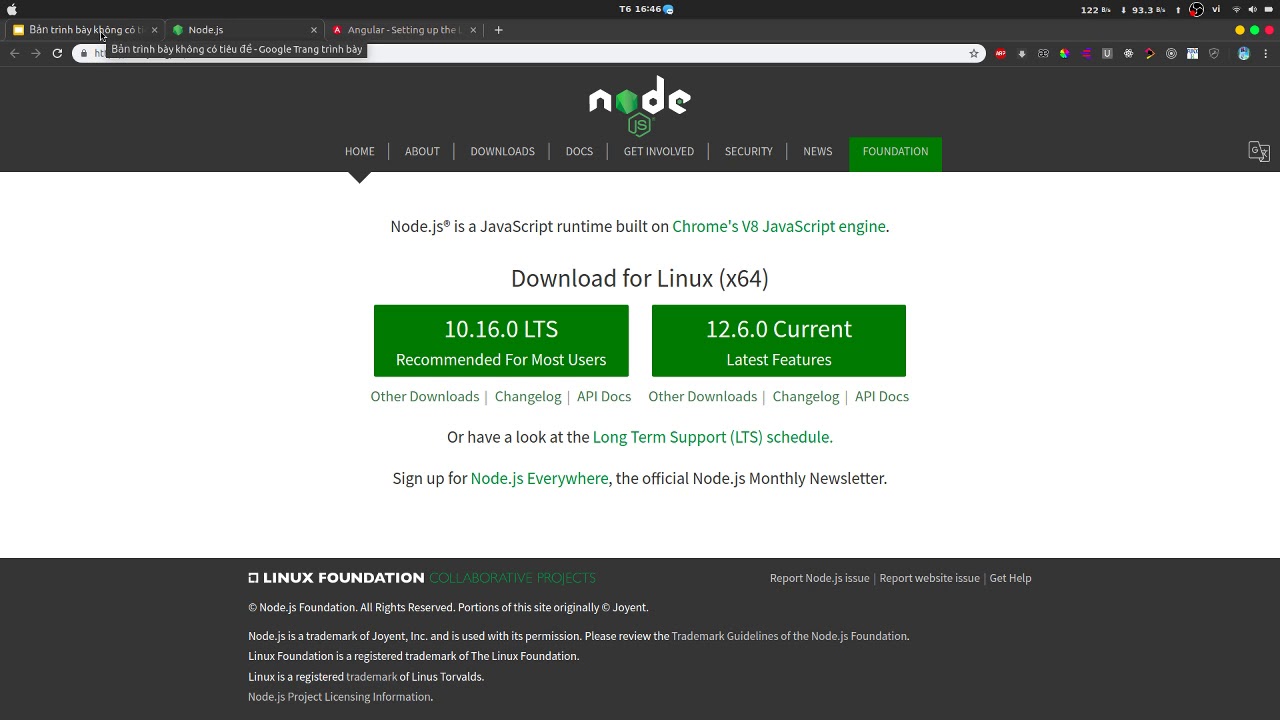The image size is (1280, 720).
Task: Open Google Translate icon on page
Action: coord(1259,152)
